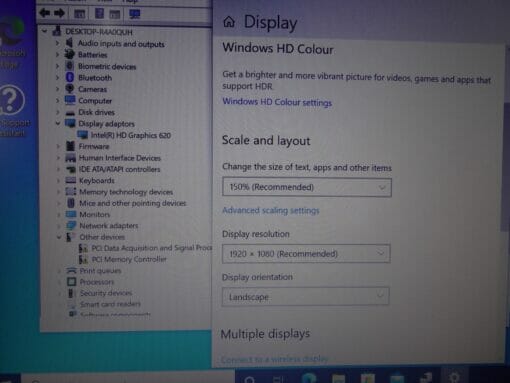Screen dimensions: 510x383
Task: Open the 1920 × 1080 display resolution dropdown
Action: [306, 254]
